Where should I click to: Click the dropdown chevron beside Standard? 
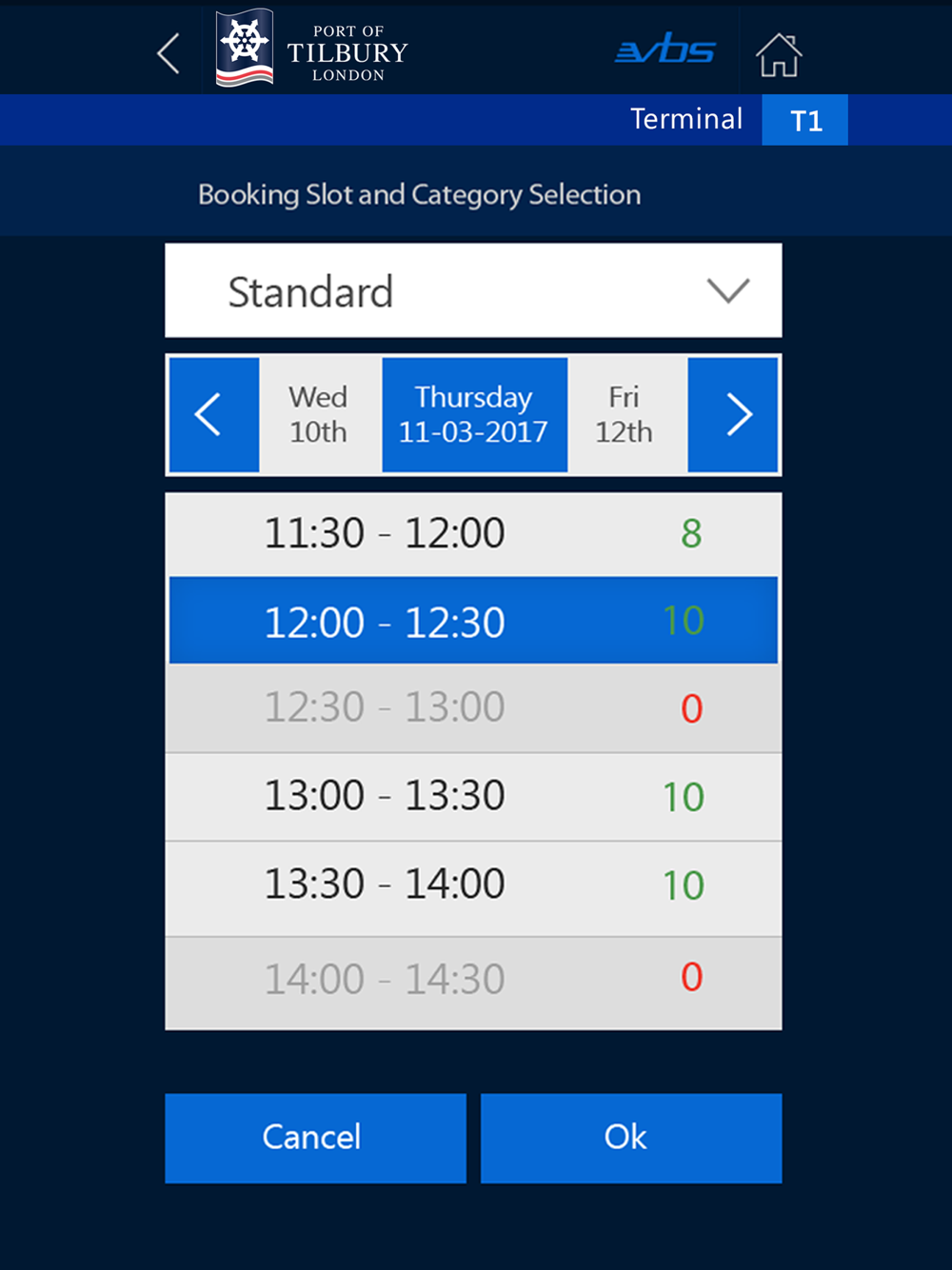(728, 290)
